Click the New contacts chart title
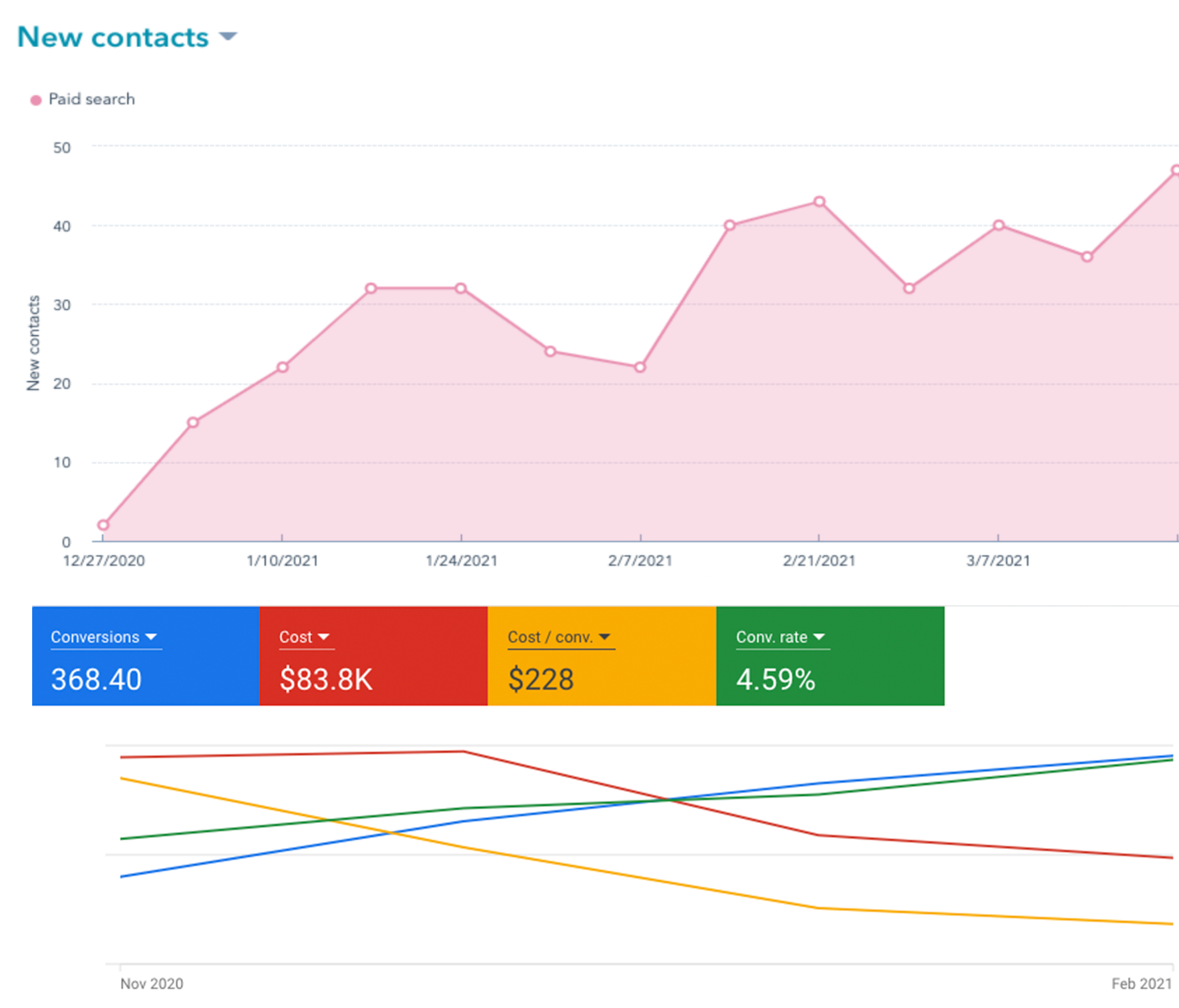 click(x=113, y=38)
